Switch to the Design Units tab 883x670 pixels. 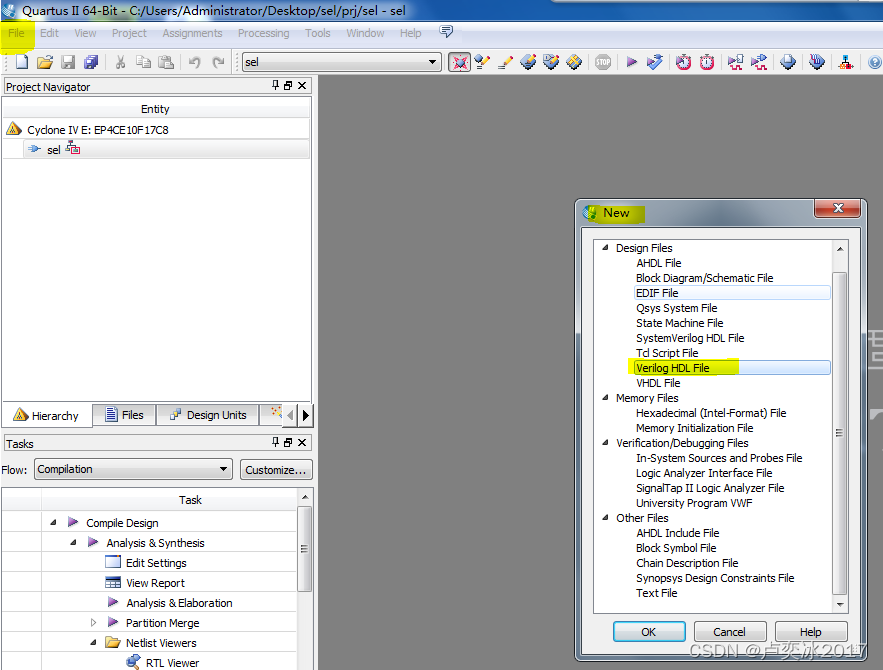pos(208,415)
